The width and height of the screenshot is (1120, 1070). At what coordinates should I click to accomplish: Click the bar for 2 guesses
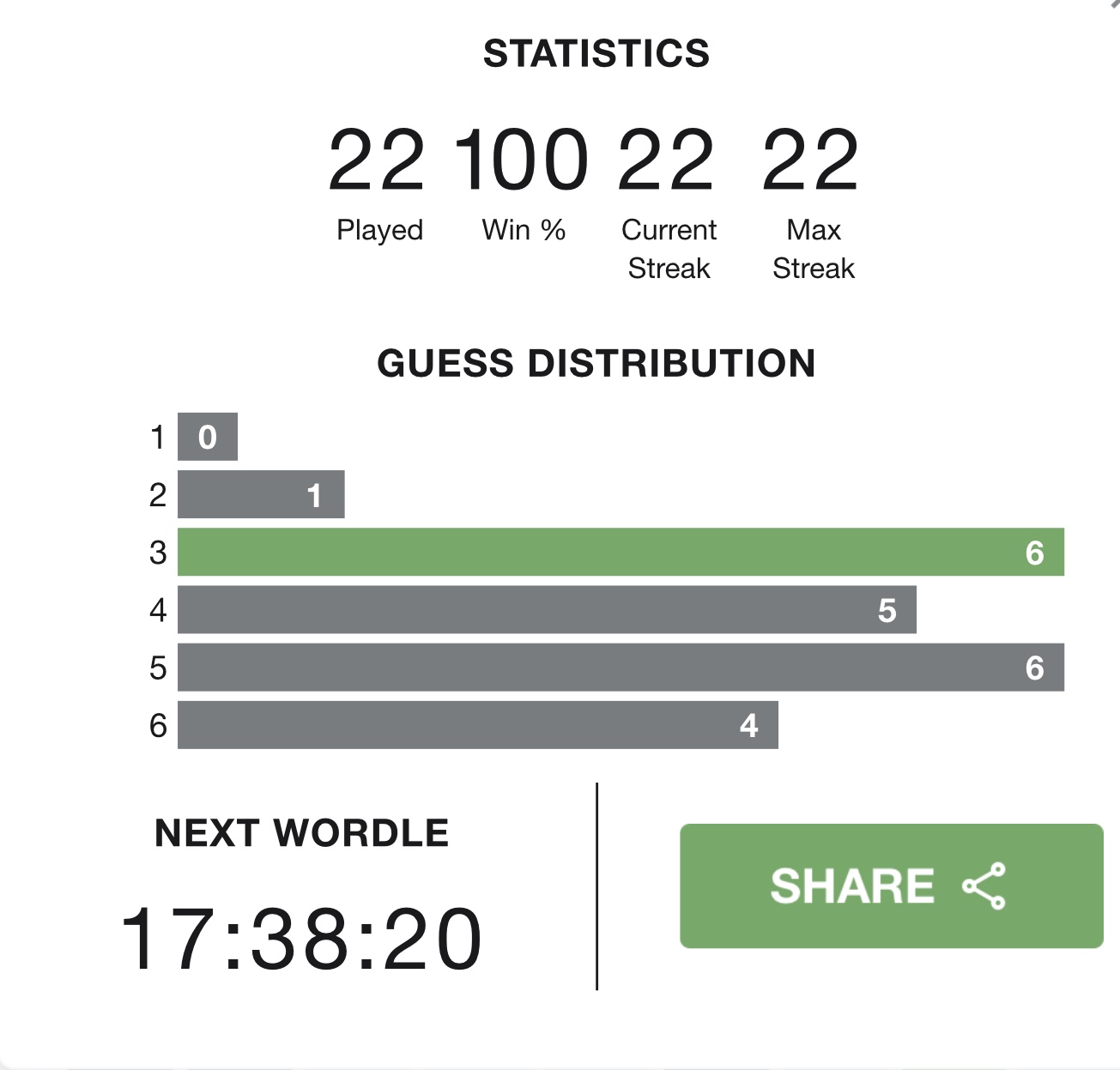(261, 494)
